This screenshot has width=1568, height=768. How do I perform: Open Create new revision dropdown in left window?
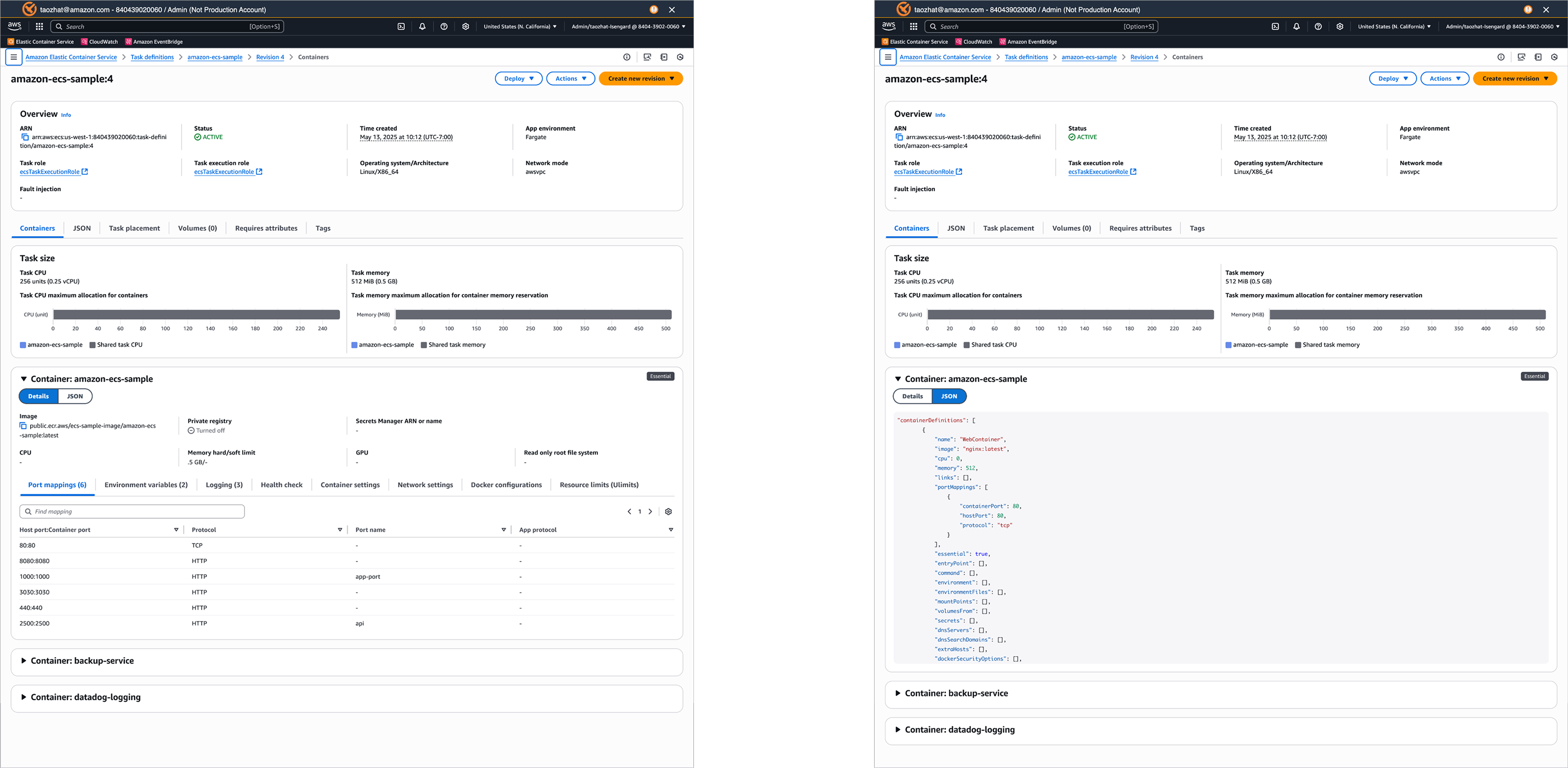point(641,79)
